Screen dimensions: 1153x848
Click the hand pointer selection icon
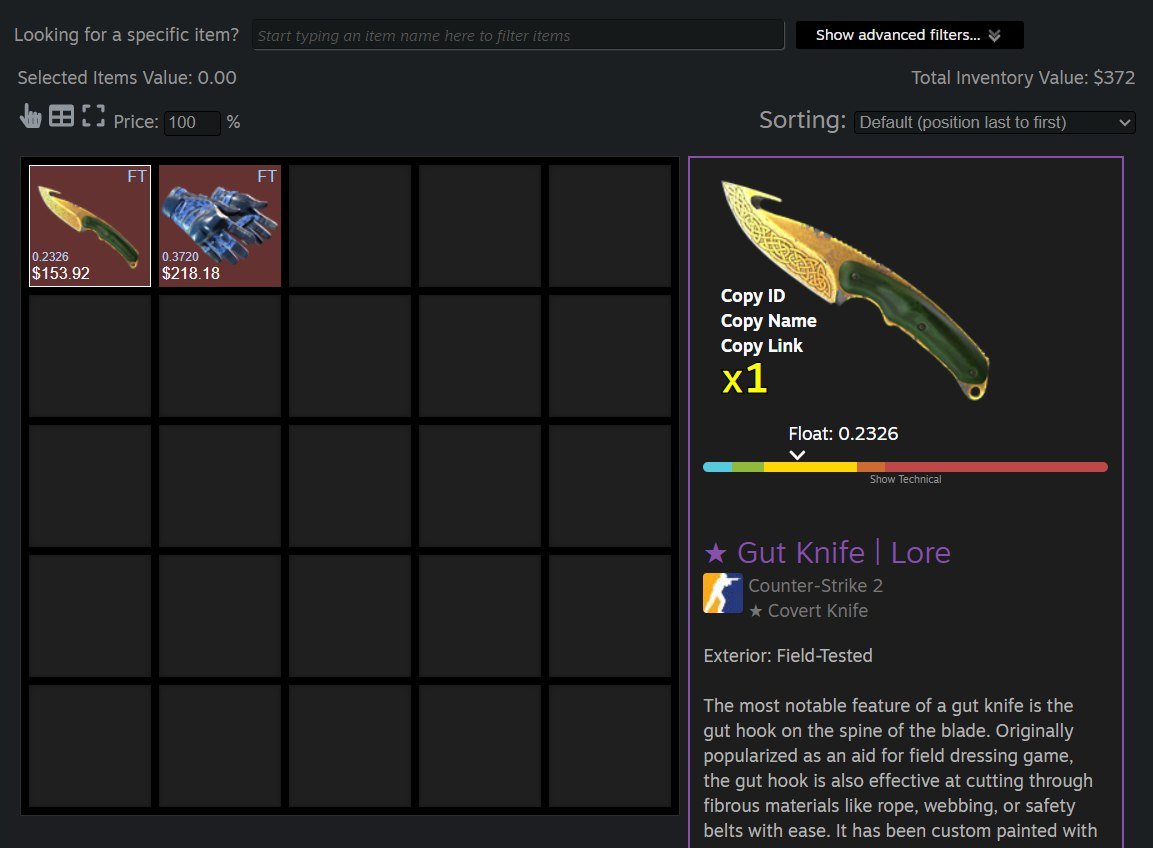(x=30, y=116)
